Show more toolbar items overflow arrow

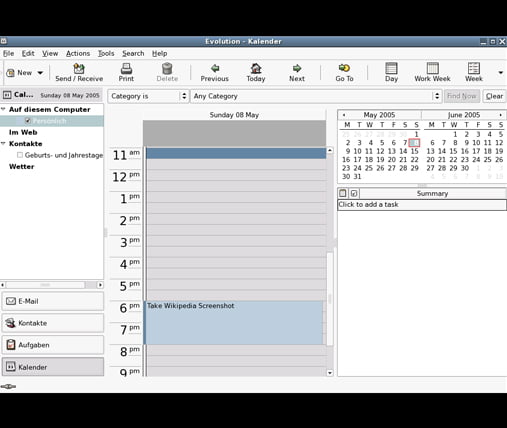(500, 72)
